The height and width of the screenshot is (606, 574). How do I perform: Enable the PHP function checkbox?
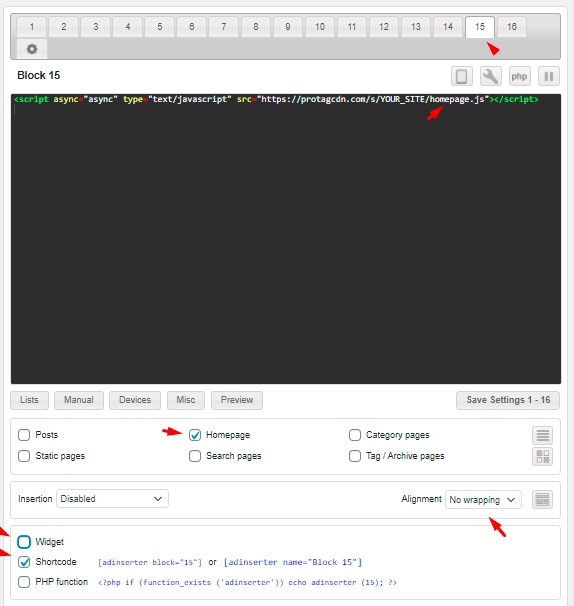tap(24, 582)
